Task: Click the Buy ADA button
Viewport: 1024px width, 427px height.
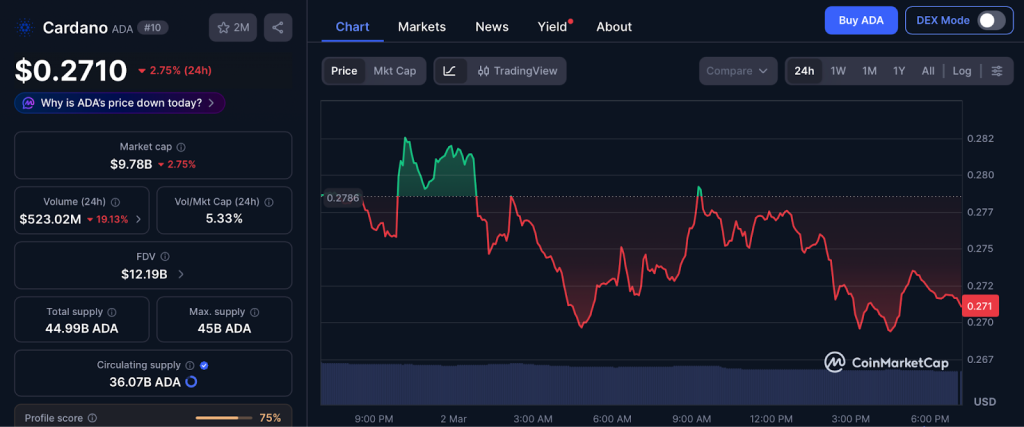Action: pos(861,20)
